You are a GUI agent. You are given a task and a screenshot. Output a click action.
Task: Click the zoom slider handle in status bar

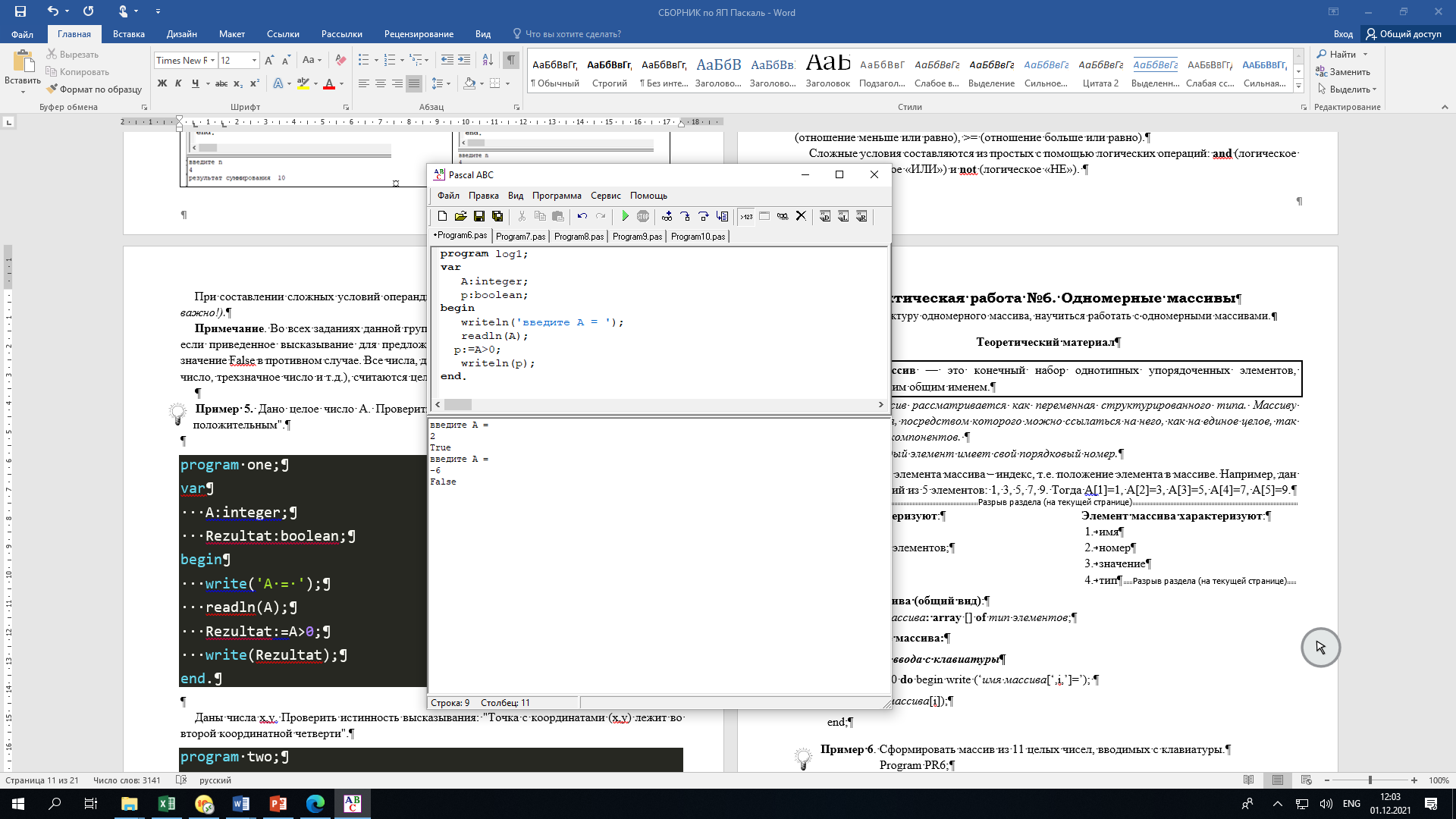1370,780
